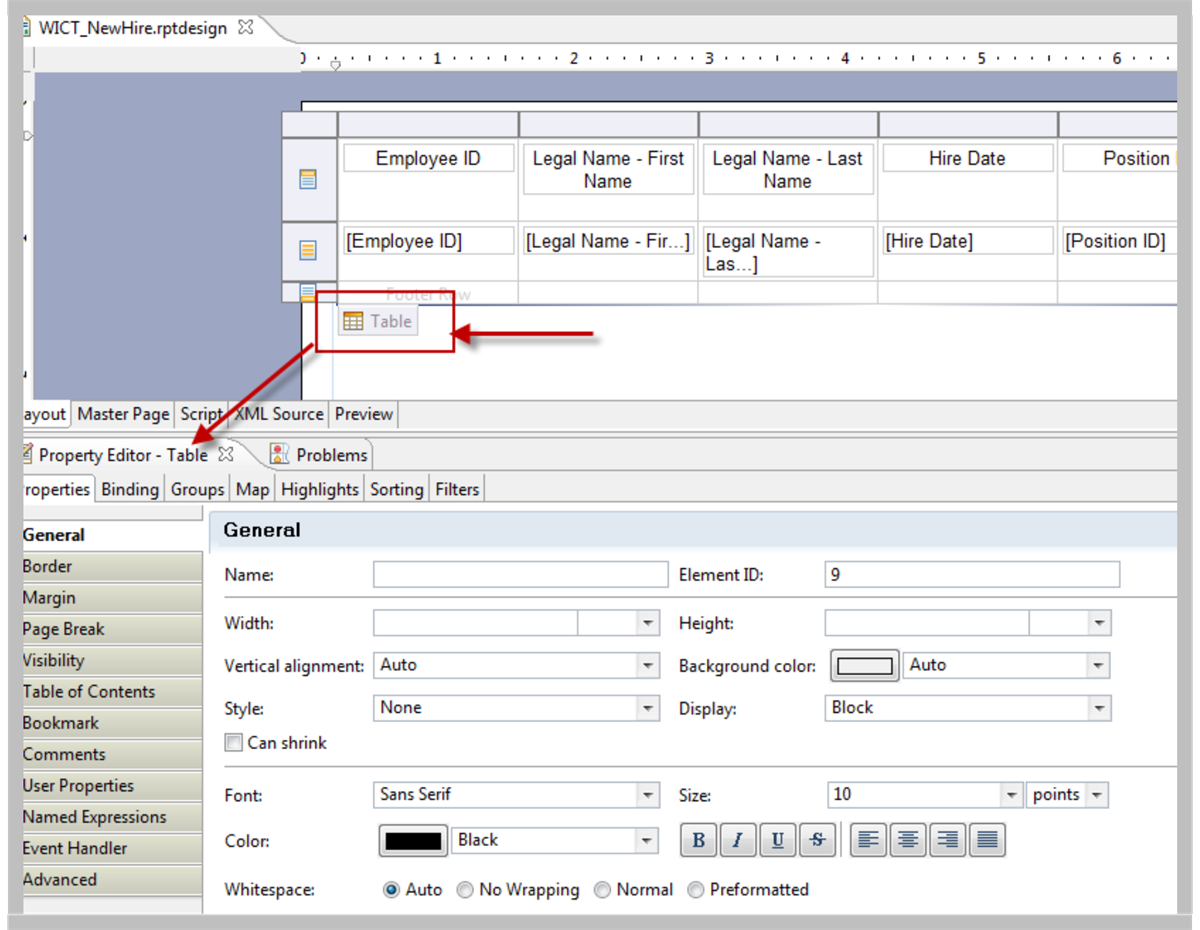Select the Margin property category
This screenshot has width=1200, height=930.
[x=110, y=598]
